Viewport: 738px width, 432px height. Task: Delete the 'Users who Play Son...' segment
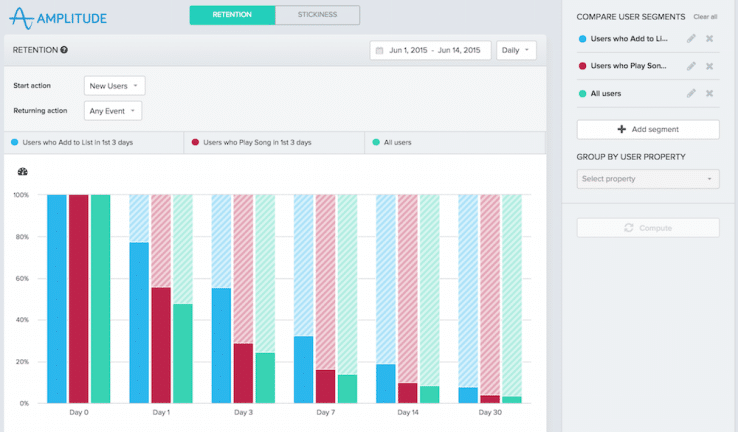click(709, 66)
